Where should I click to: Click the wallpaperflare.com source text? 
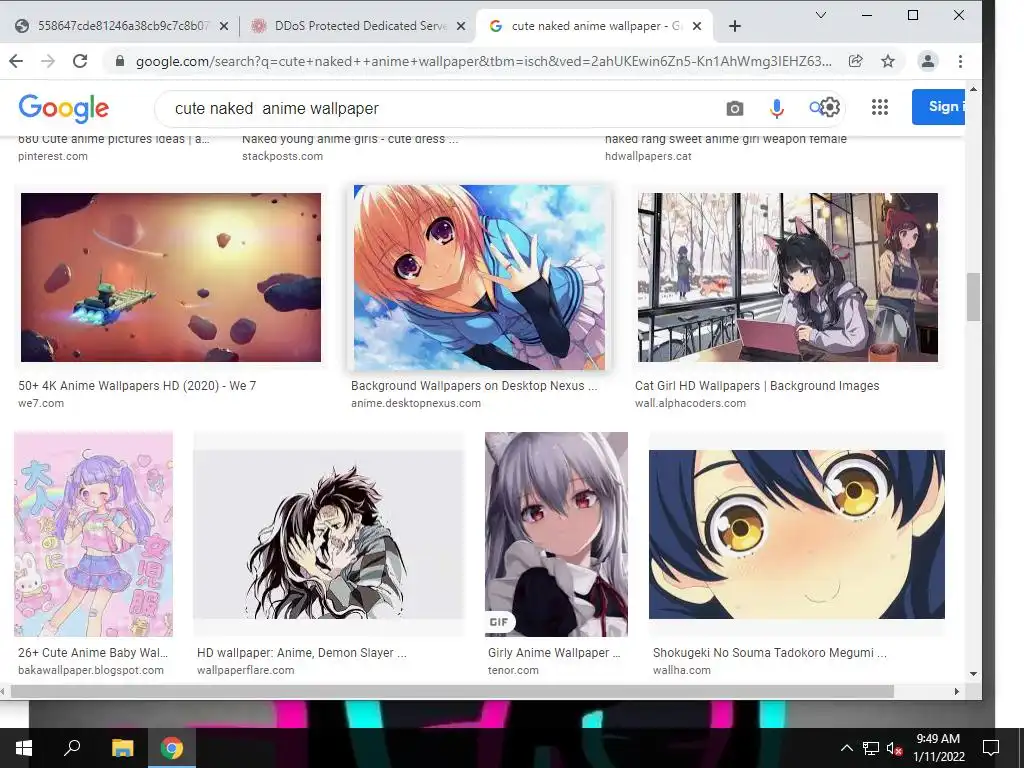click(x=246, y=671)
